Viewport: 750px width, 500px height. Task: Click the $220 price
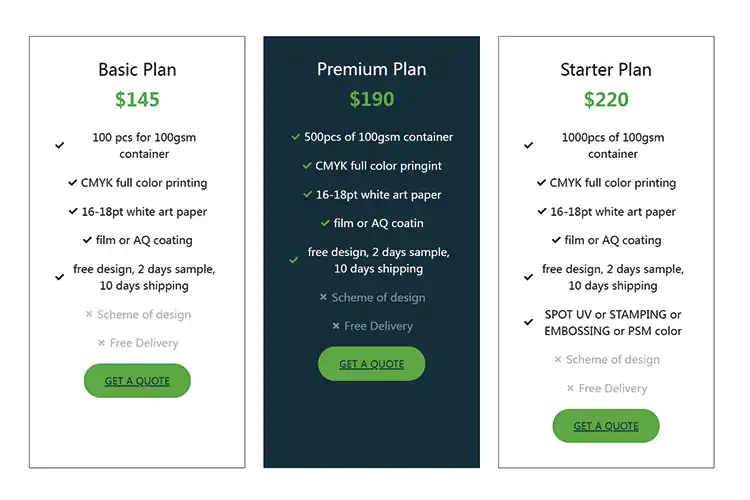click(606, 99)
